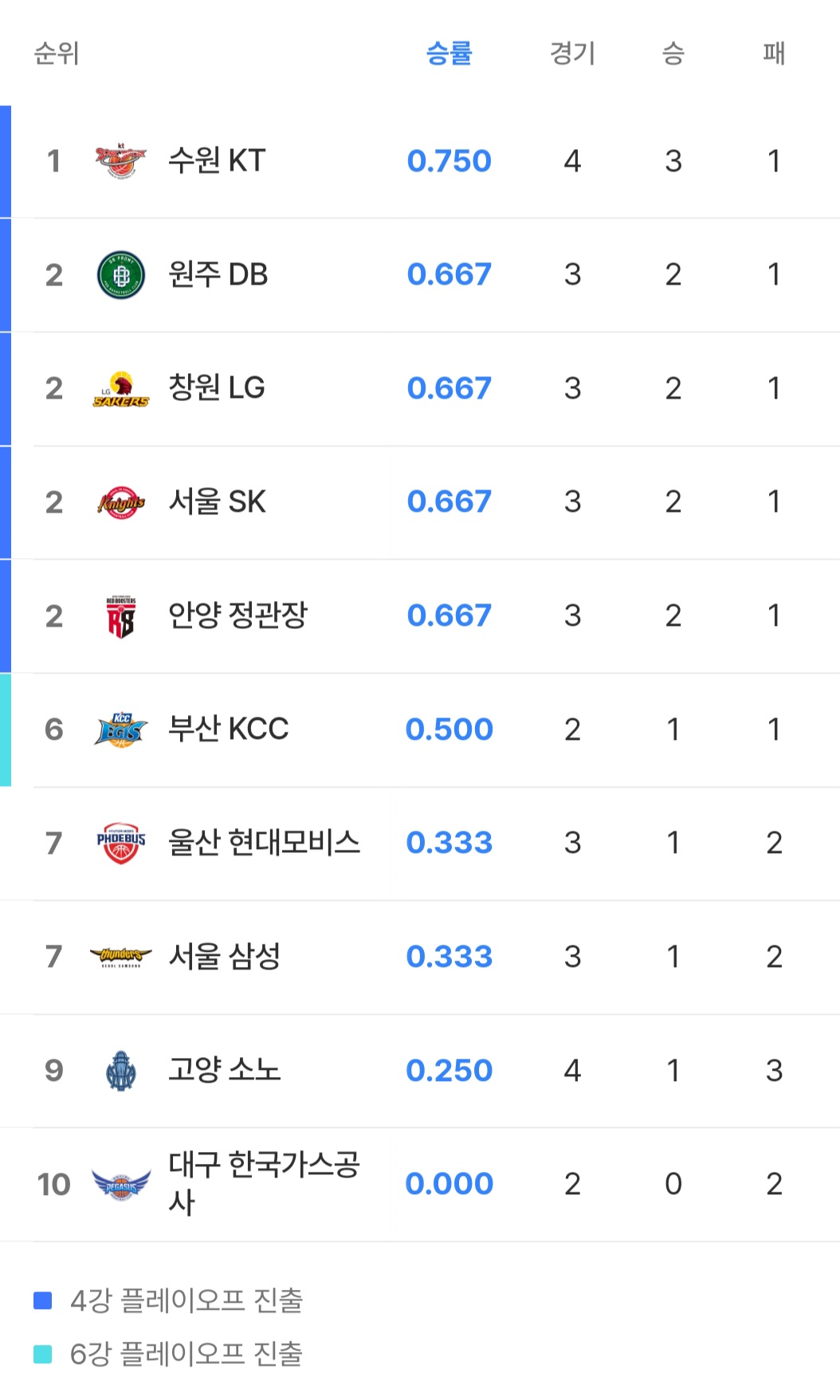The width and height of the screenshot is (840, 1400).
Task: Click the cyan 6강 플레이오프 legend square
Action: (x=43, y=1354)
